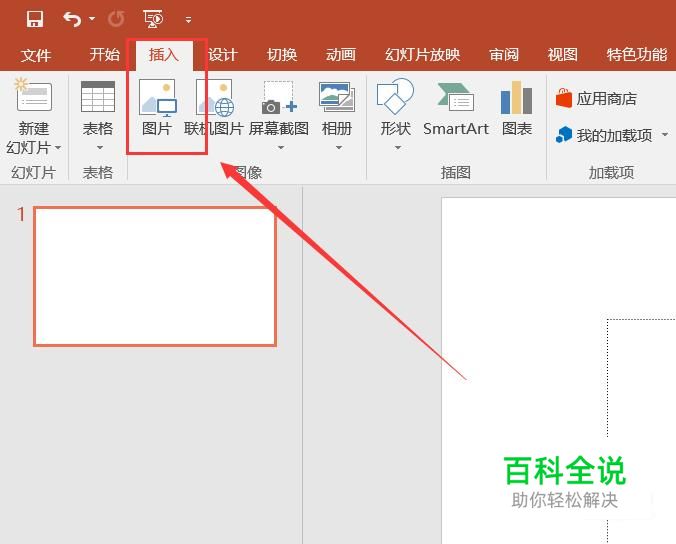Viewport: 676px width, 544px height.
Task: Go to the 幻灯片放映 tab
Action: coord(422,55)
